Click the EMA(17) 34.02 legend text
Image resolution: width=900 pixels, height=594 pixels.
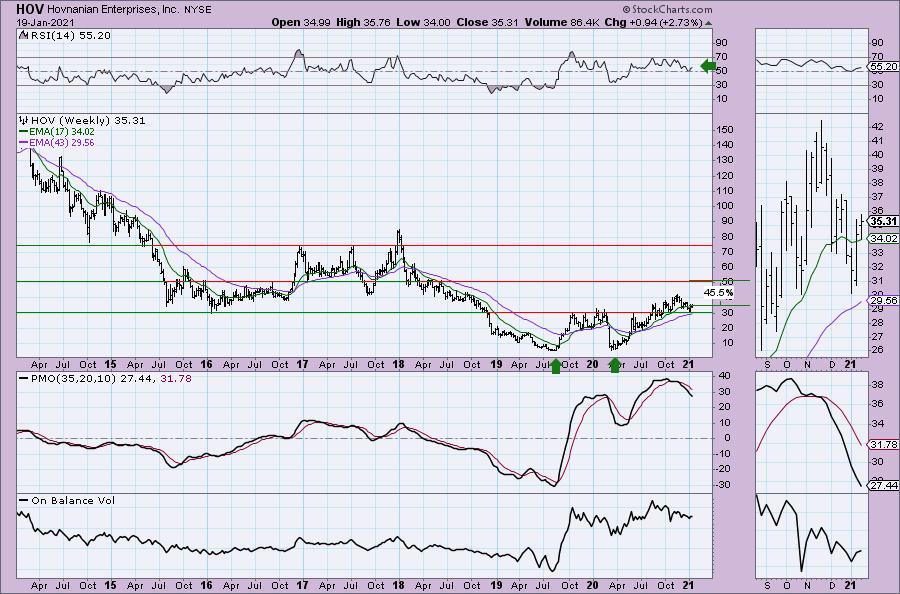tap(62, 131)
